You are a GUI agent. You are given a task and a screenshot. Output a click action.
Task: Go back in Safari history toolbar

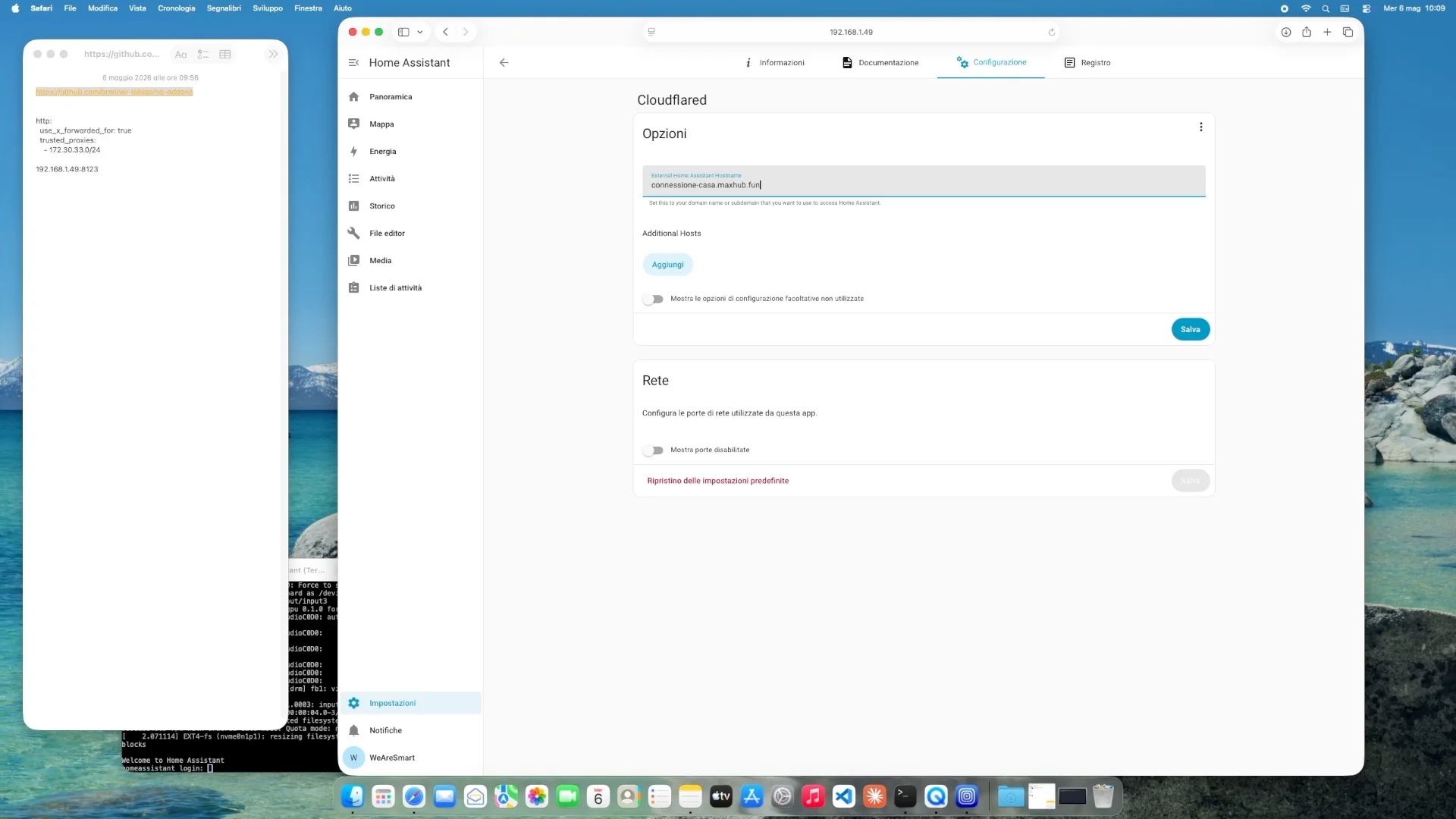tap(446, 32)
